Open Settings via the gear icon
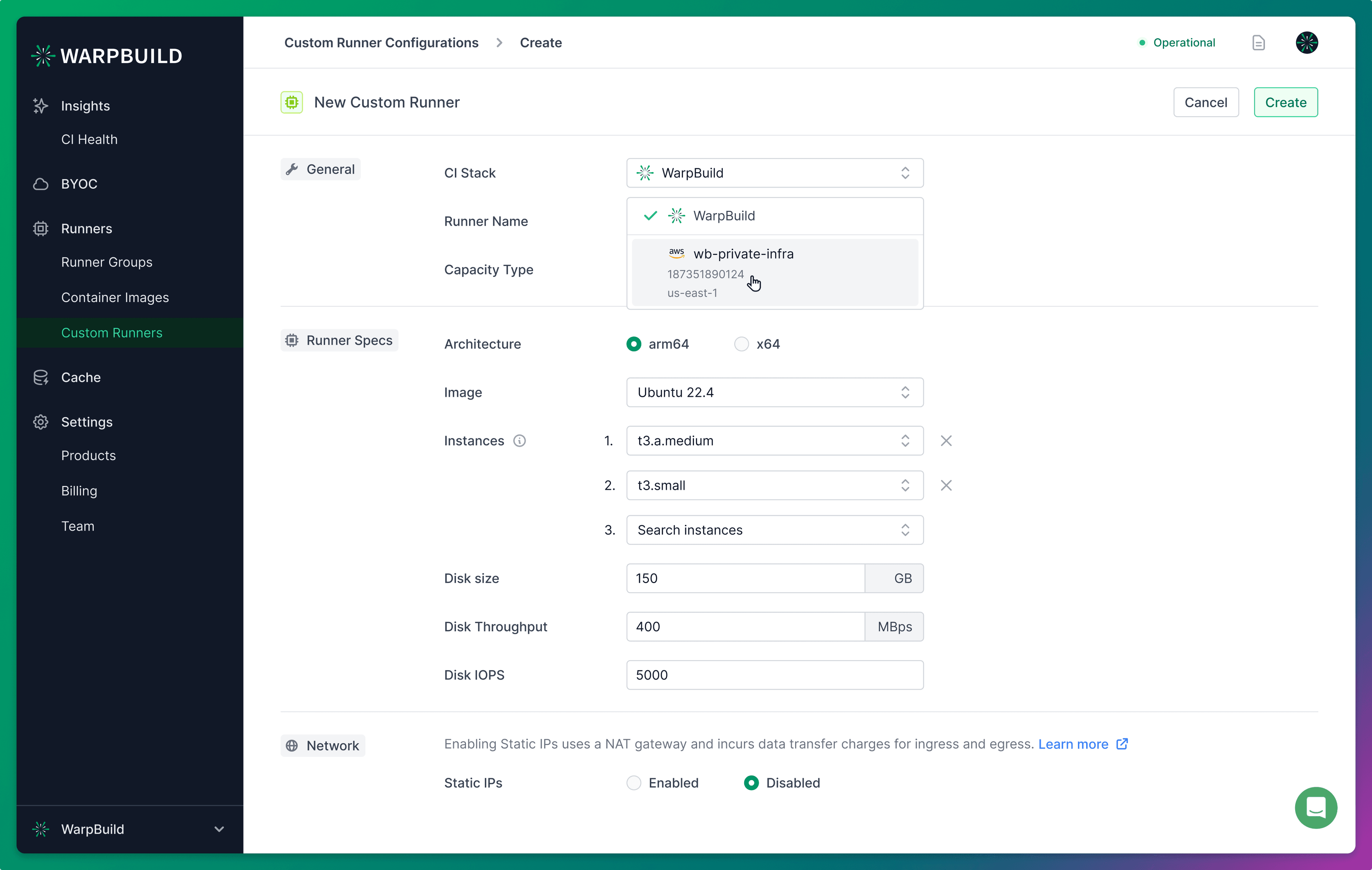The image size is (1372, 870). (x=40, y=422)
